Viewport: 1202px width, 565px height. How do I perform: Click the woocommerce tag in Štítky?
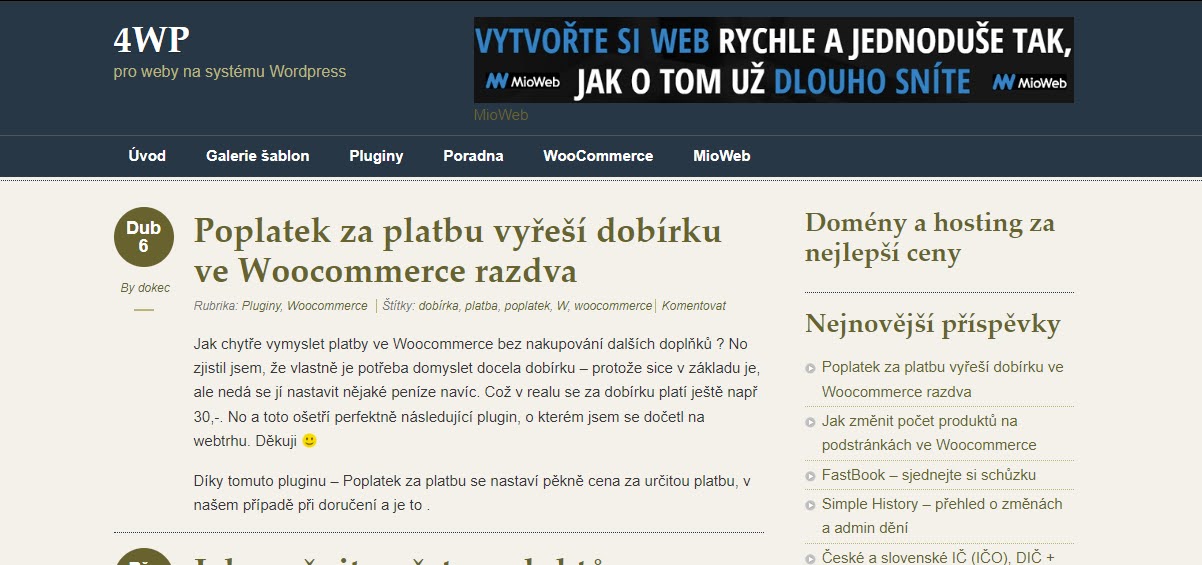point(613,306)
